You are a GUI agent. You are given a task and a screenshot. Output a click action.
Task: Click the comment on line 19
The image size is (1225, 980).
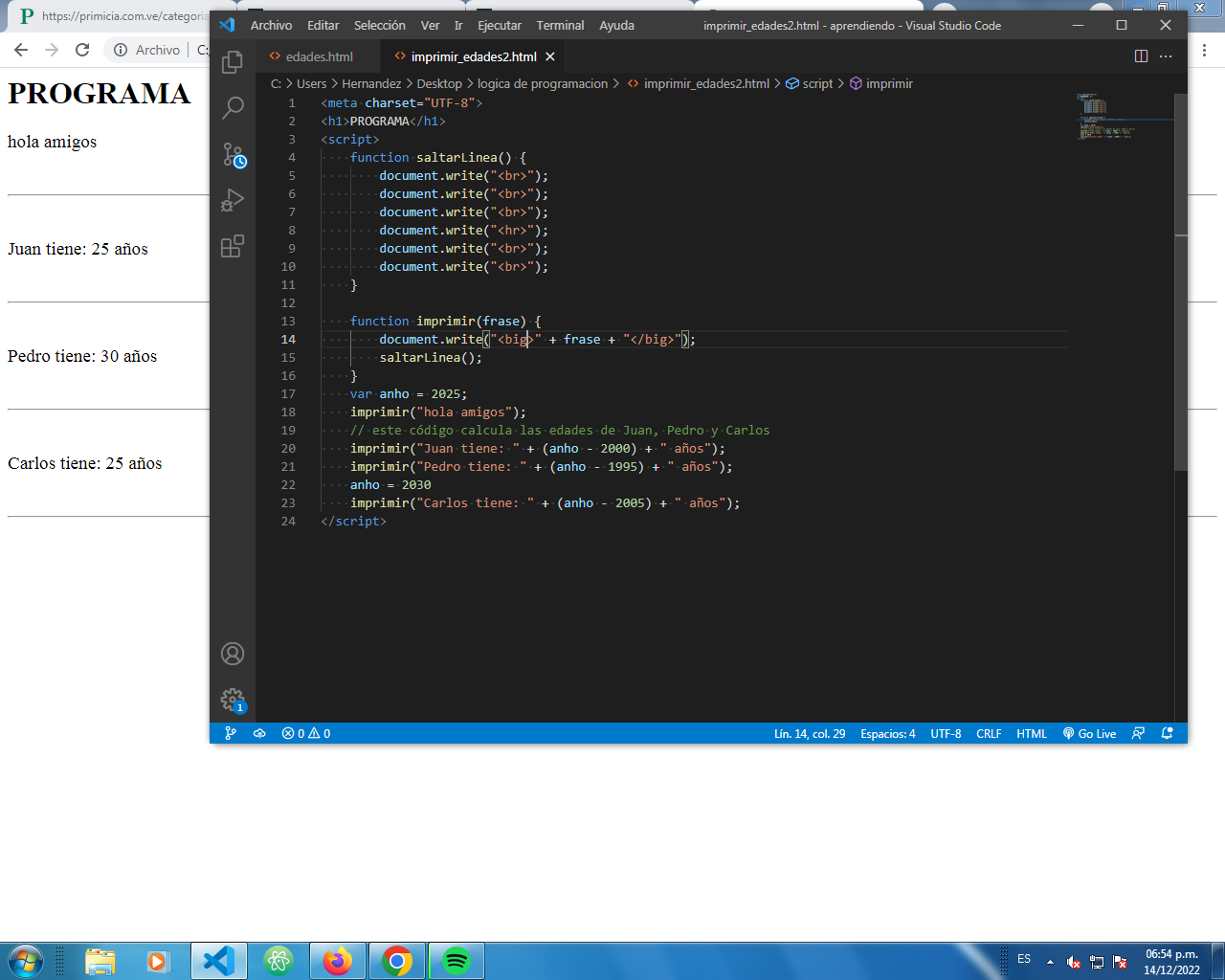pos(560,430)
